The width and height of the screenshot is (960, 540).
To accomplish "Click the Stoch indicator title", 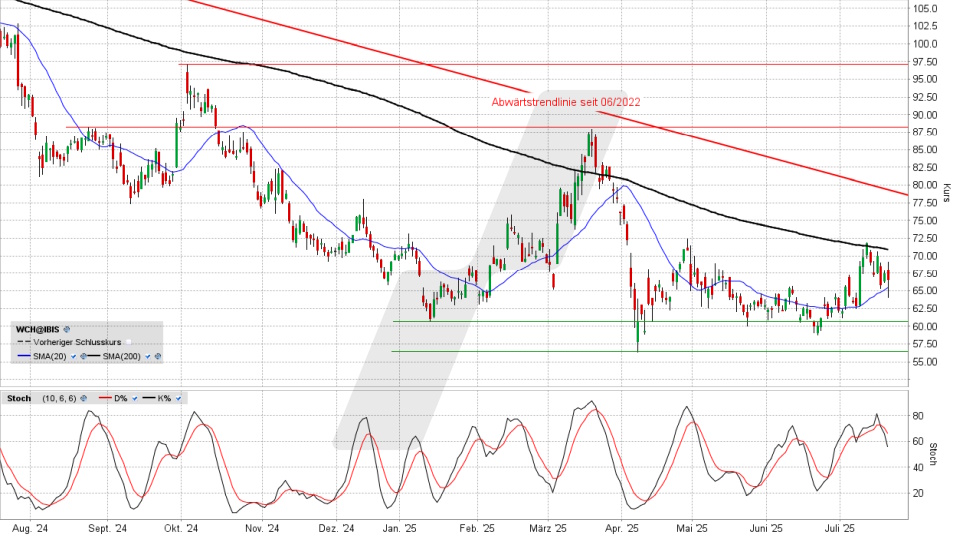I will [x=19, y=398].
